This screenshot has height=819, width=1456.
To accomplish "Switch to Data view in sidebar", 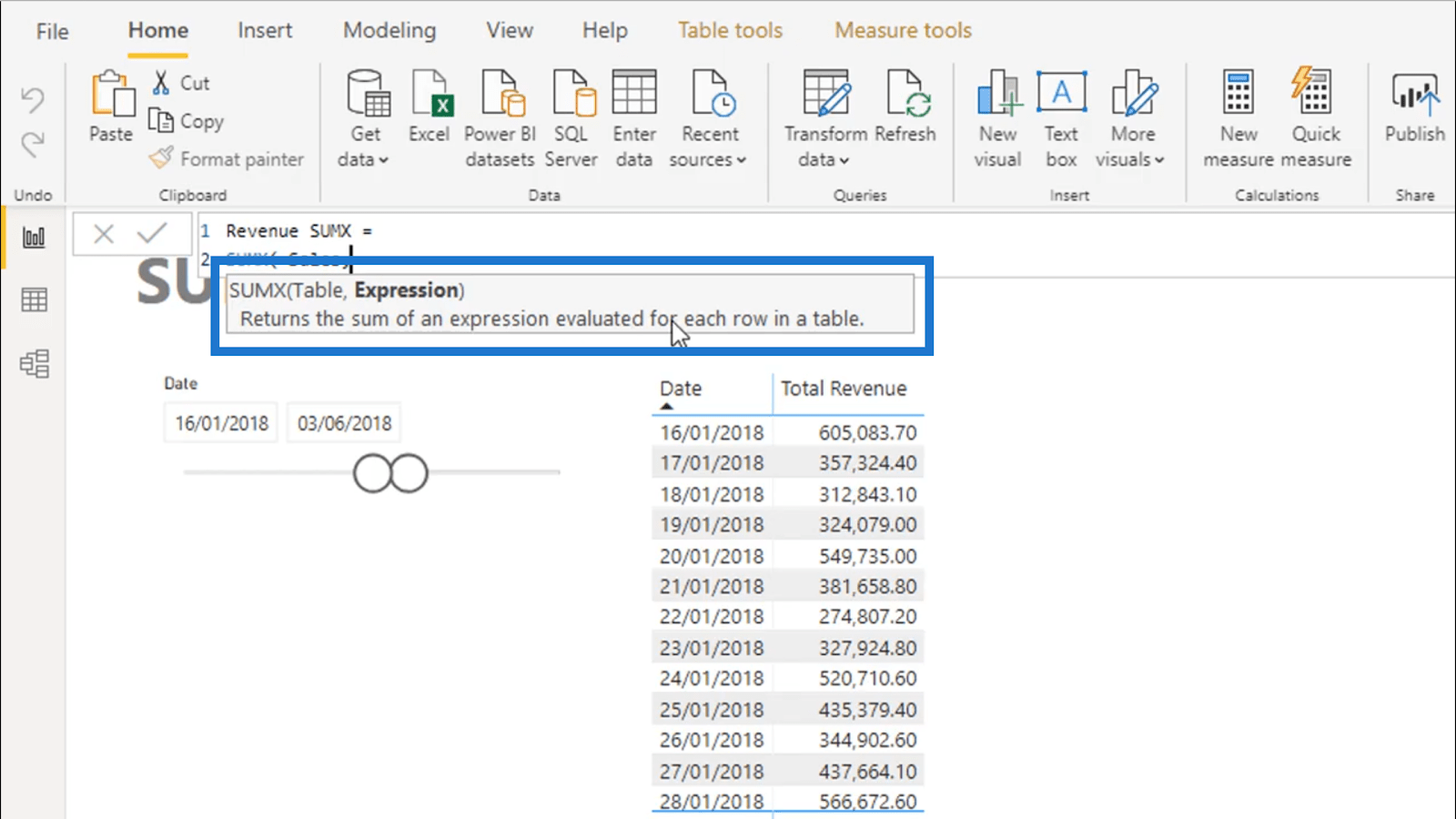I will coord(34,300).
